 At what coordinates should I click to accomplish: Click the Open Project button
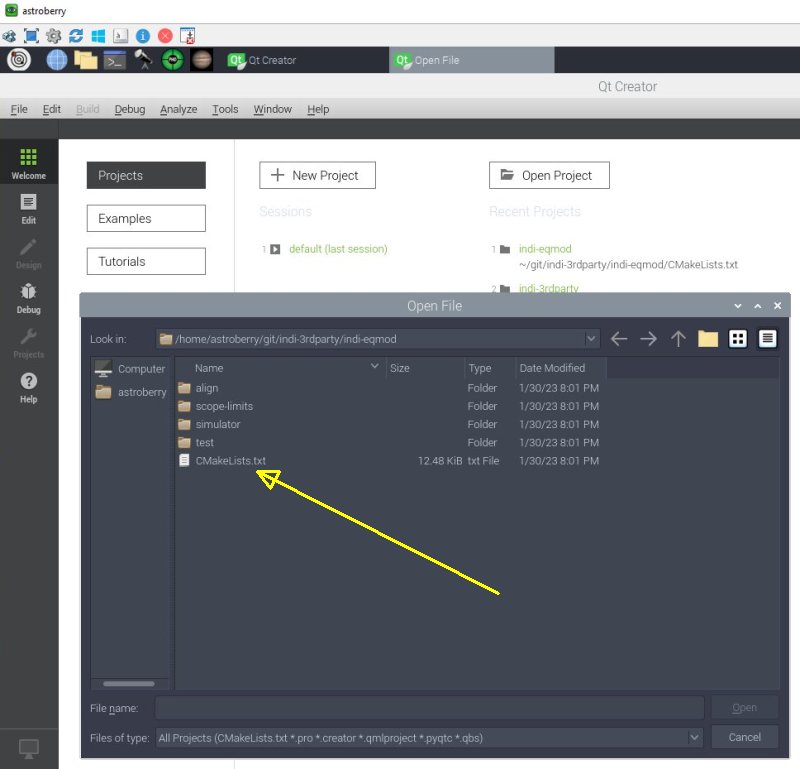pyautogui.click(x=549, y=176)
